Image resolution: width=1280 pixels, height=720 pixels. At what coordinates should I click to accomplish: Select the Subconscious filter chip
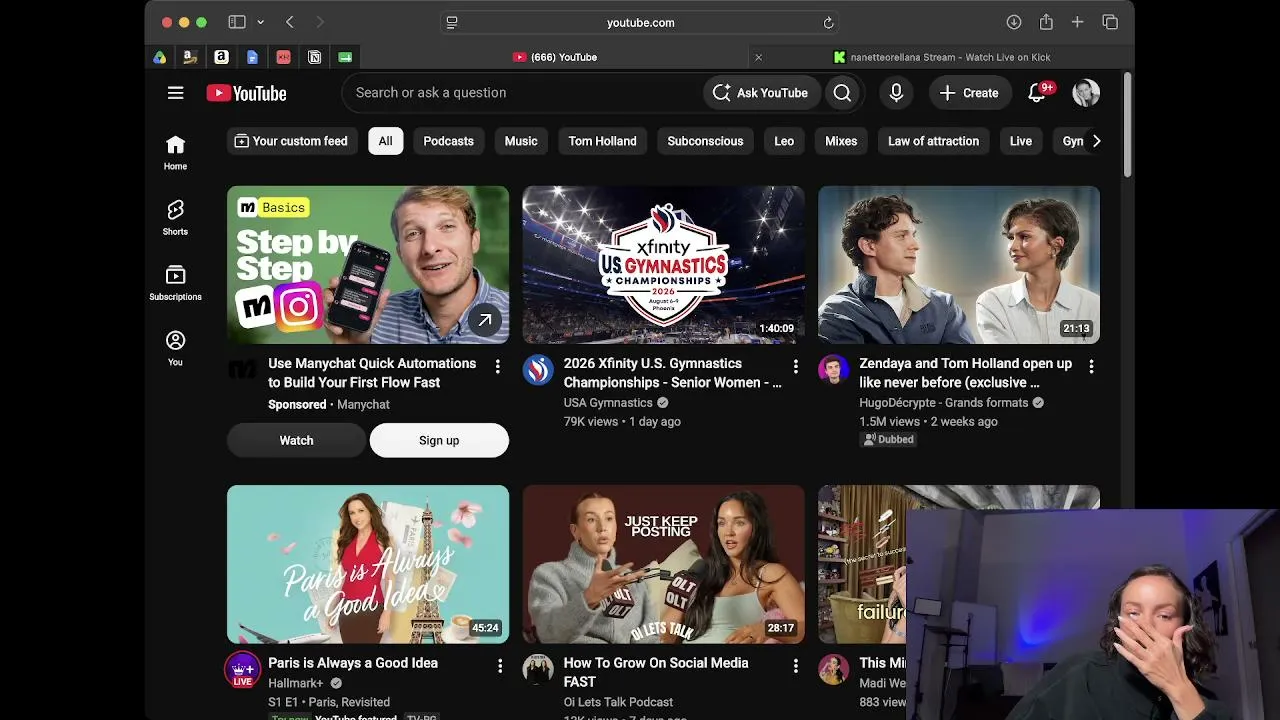click(x=705, y=141)
